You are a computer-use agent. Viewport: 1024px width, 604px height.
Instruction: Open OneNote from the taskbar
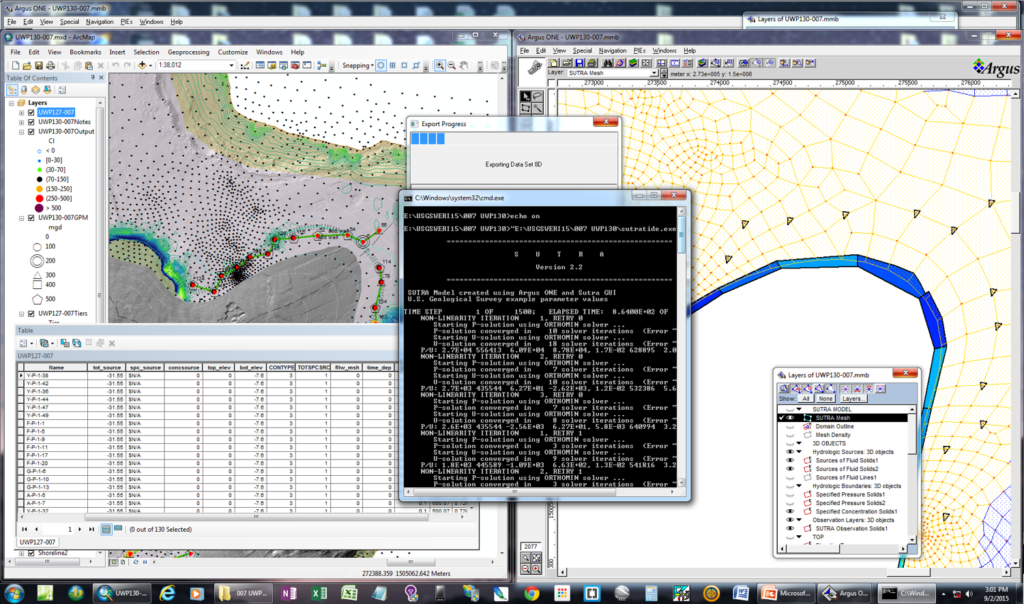pos(289,593)
